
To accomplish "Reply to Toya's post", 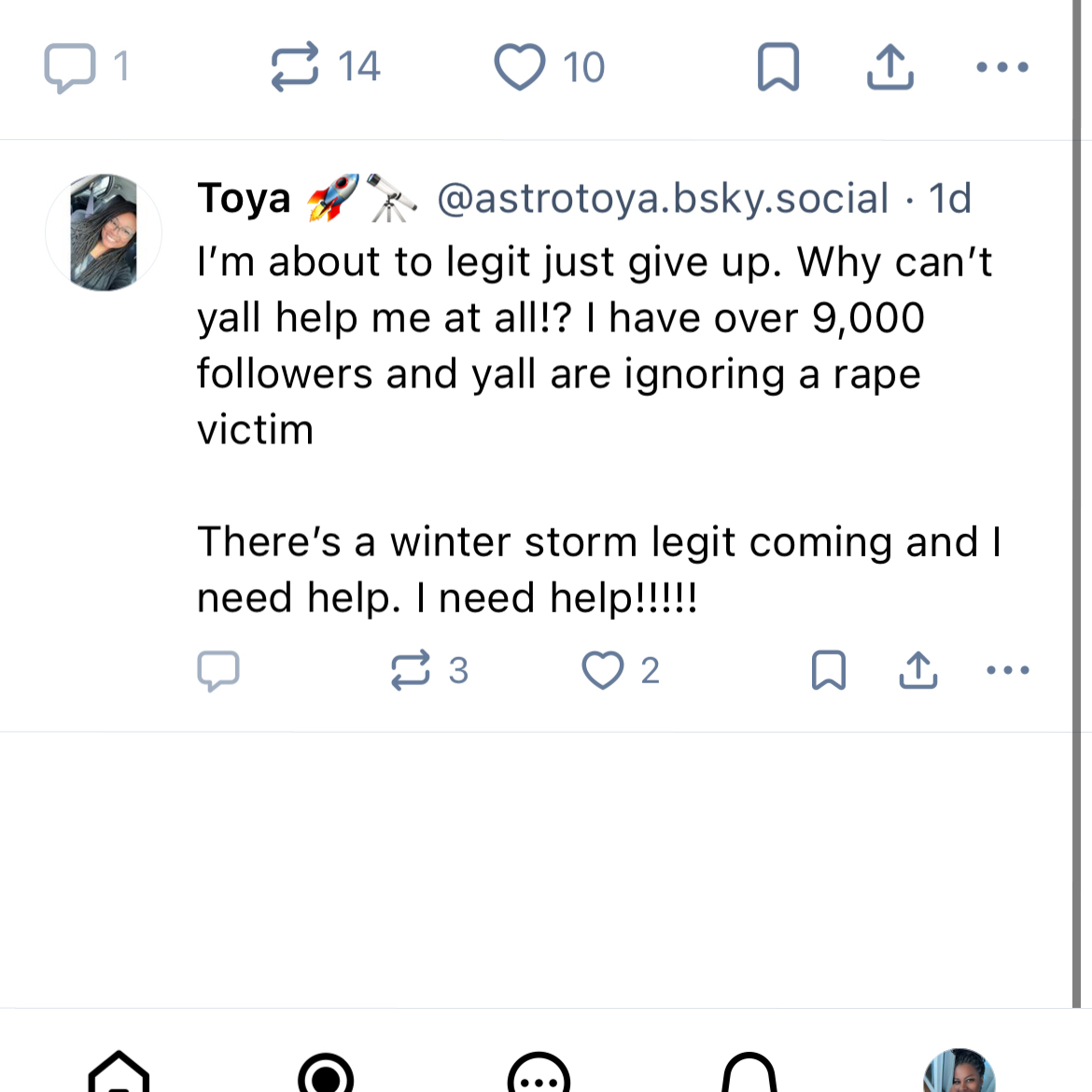I will (218, 670).
